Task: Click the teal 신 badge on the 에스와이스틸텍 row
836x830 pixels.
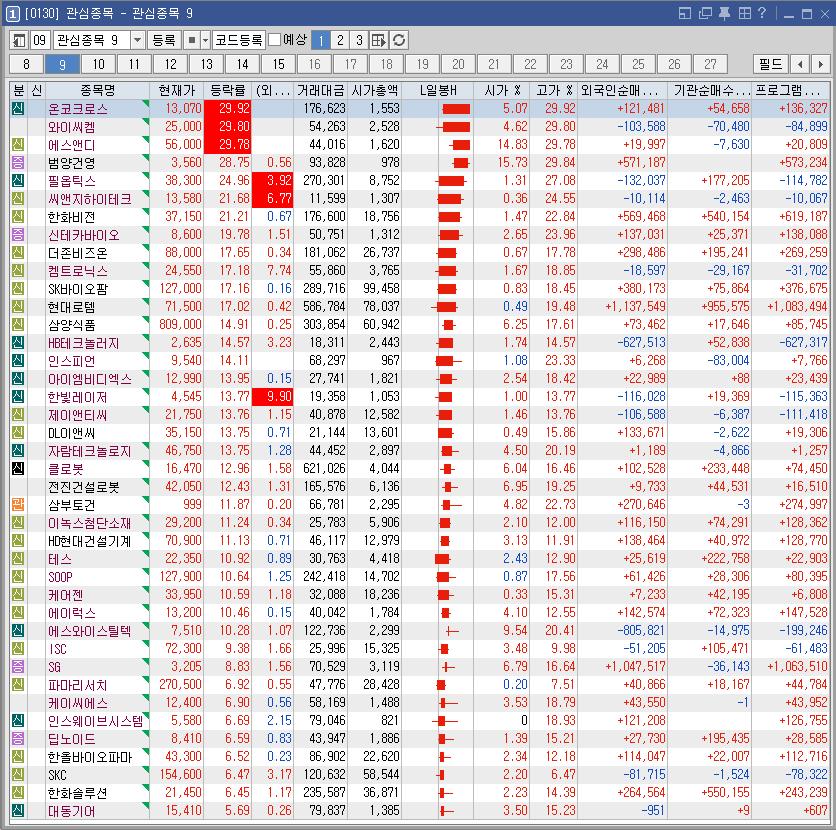Action: 18,631
